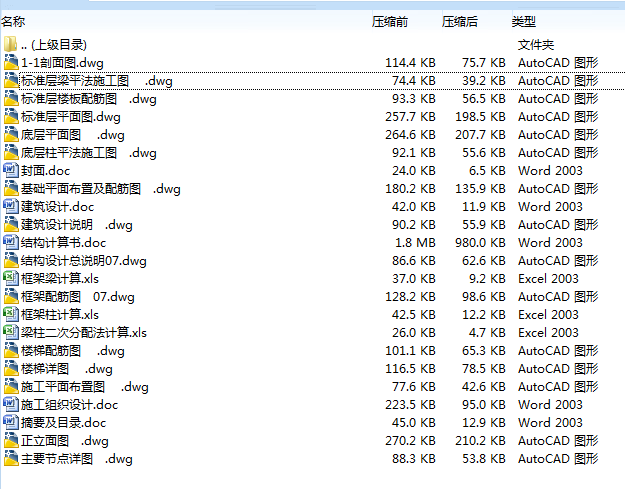The height and width of the screenshot is (489, 625).
Task: Select the '.. (上级目录)' entry name
Action: [54, 45]
